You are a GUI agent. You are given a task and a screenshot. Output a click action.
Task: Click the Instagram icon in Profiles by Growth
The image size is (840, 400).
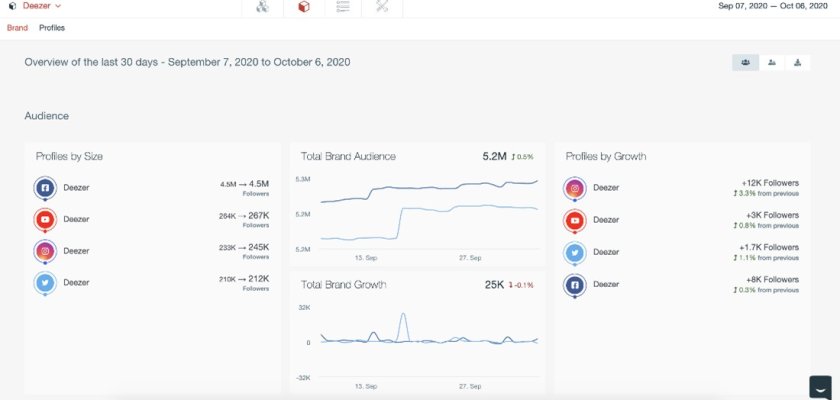pos(575,187)
